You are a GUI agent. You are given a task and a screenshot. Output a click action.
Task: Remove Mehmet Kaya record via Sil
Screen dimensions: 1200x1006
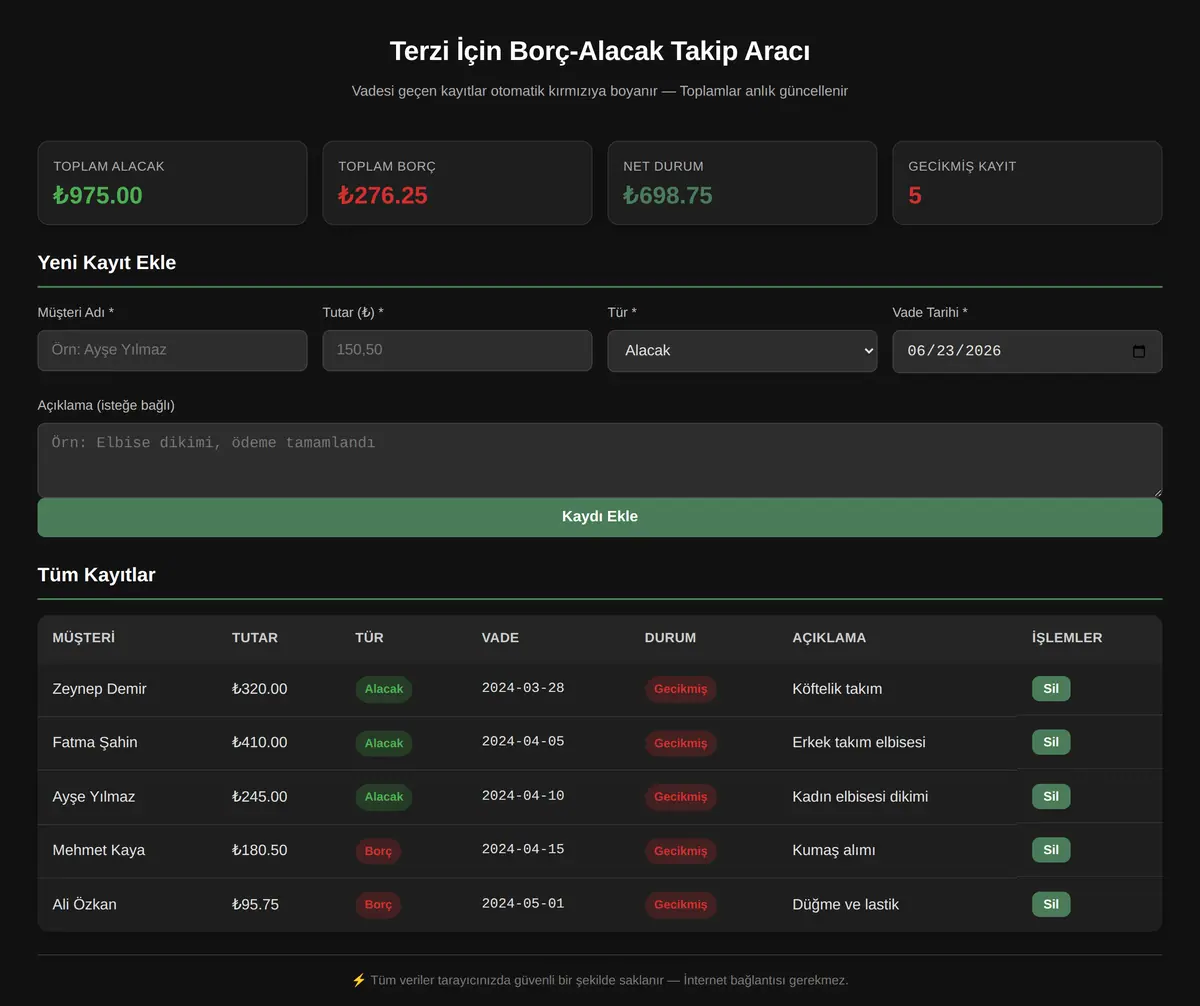[1051, 850]
